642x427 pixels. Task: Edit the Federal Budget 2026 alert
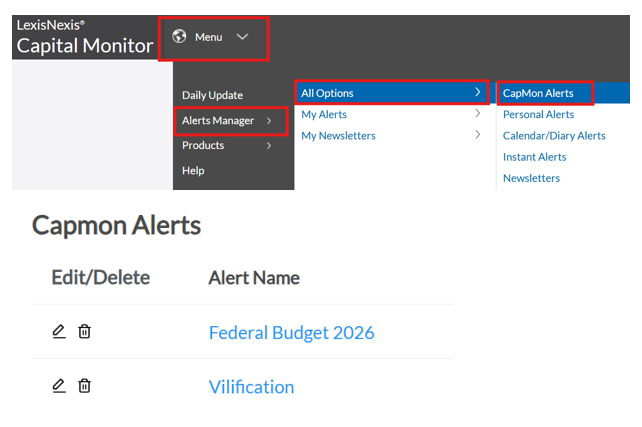59,331
